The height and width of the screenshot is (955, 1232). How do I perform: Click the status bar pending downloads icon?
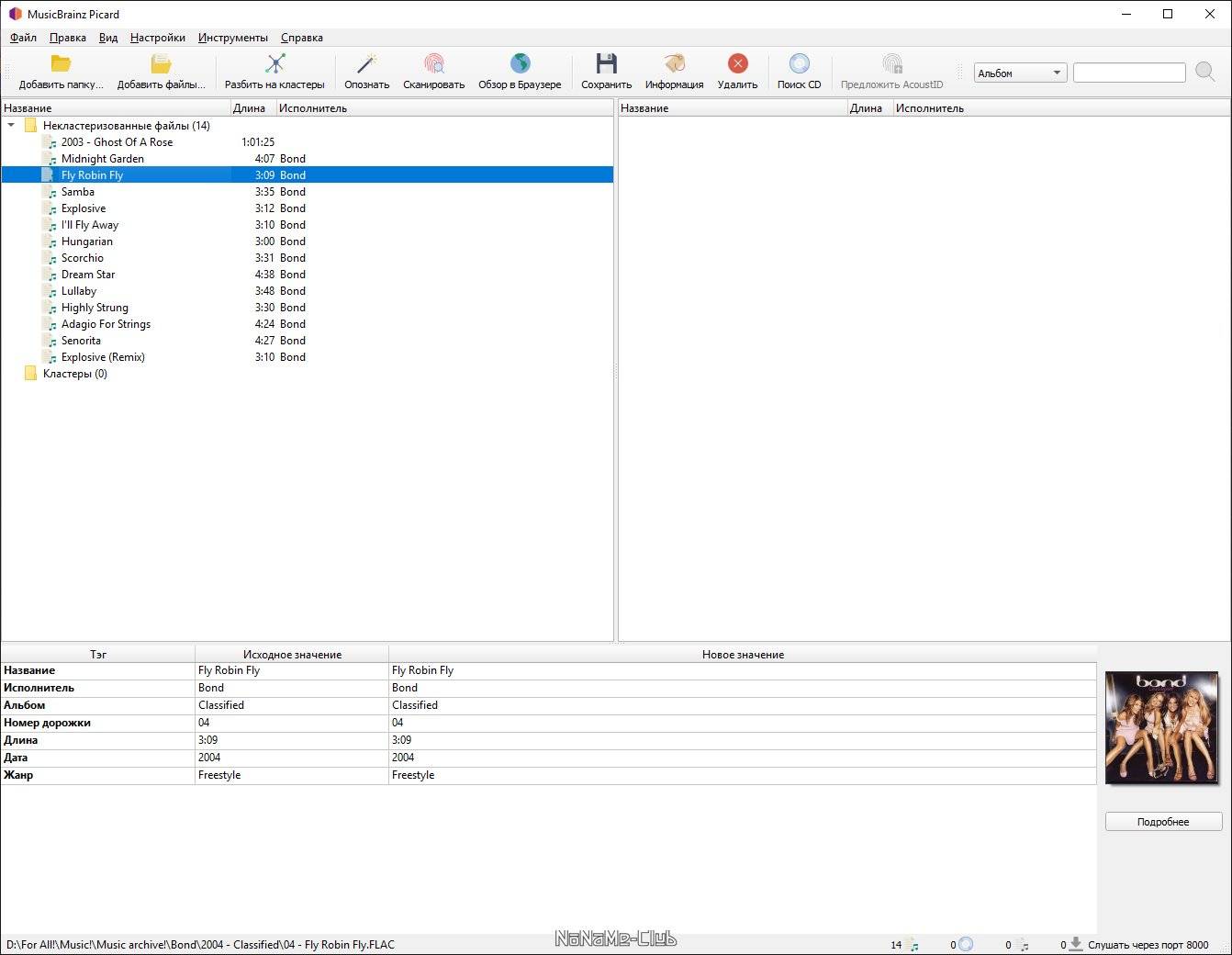[1076, 944]
